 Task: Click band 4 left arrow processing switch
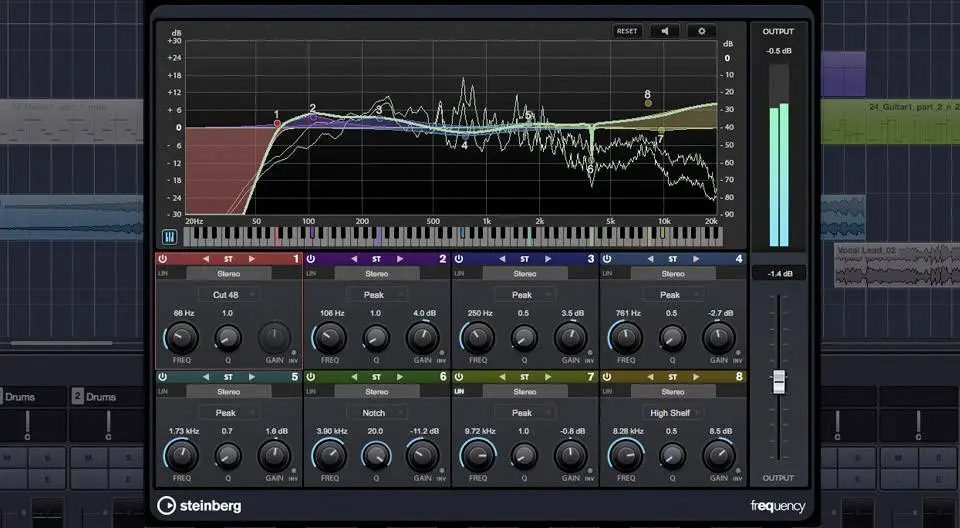click(650, 259)
